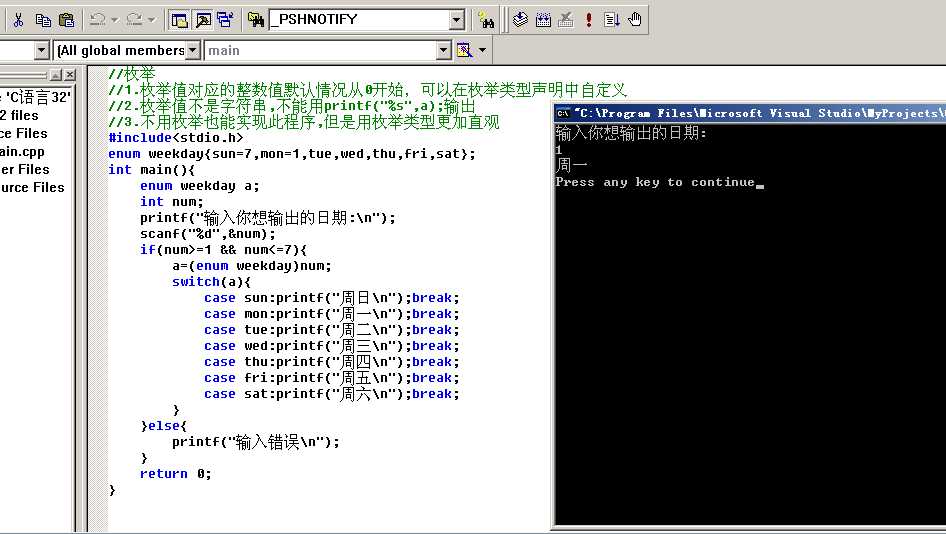
Task: Click the '}else{' line
Action: click(163, 425)
